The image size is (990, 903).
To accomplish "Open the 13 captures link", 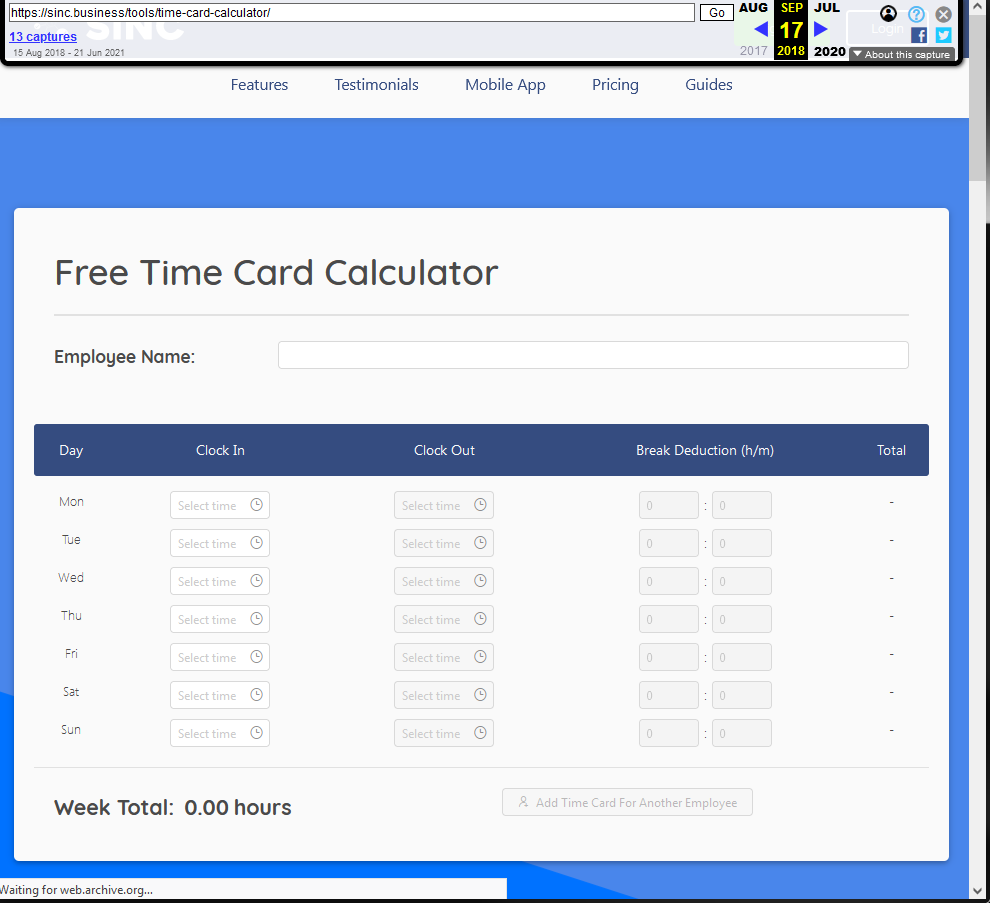I will tap(43, 37).
